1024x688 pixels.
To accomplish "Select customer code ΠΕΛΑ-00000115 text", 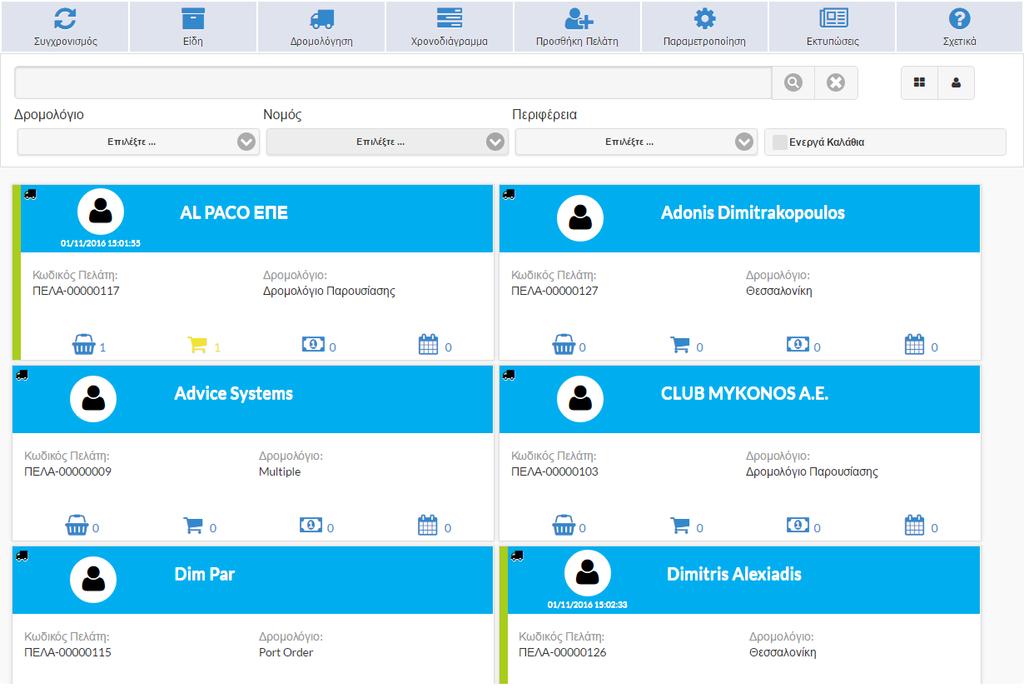I will click(68, 653).
